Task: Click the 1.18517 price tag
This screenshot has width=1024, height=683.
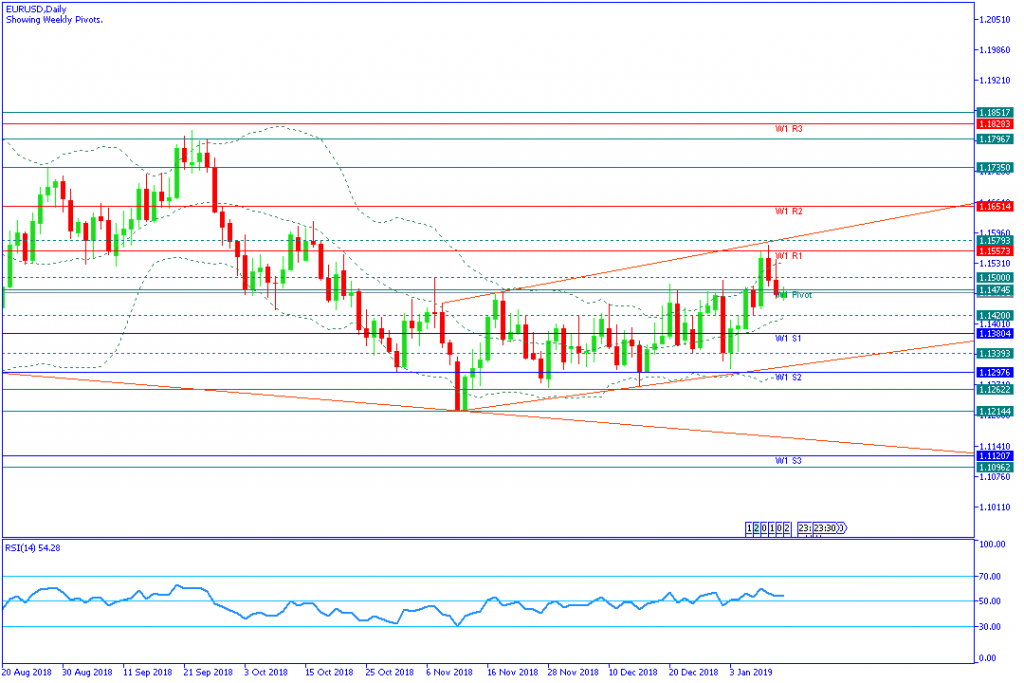Action: tap(996, 113)
